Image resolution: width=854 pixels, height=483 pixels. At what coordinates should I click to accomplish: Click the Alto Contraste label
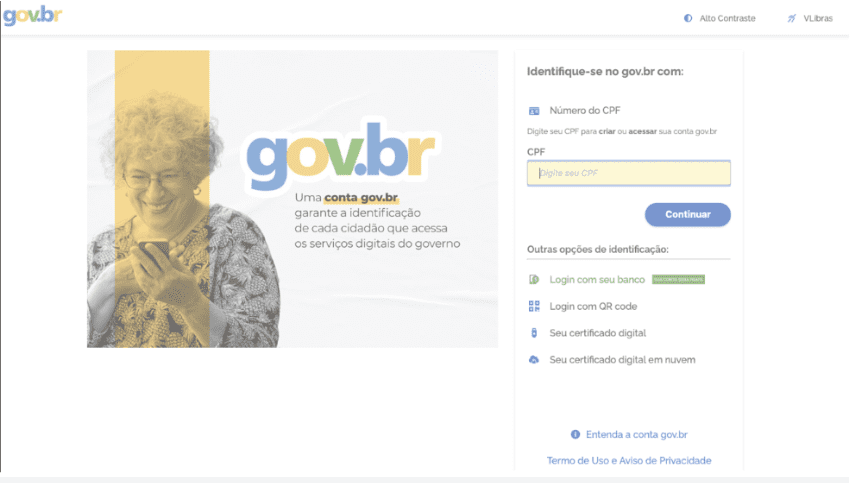click(727, 19)
